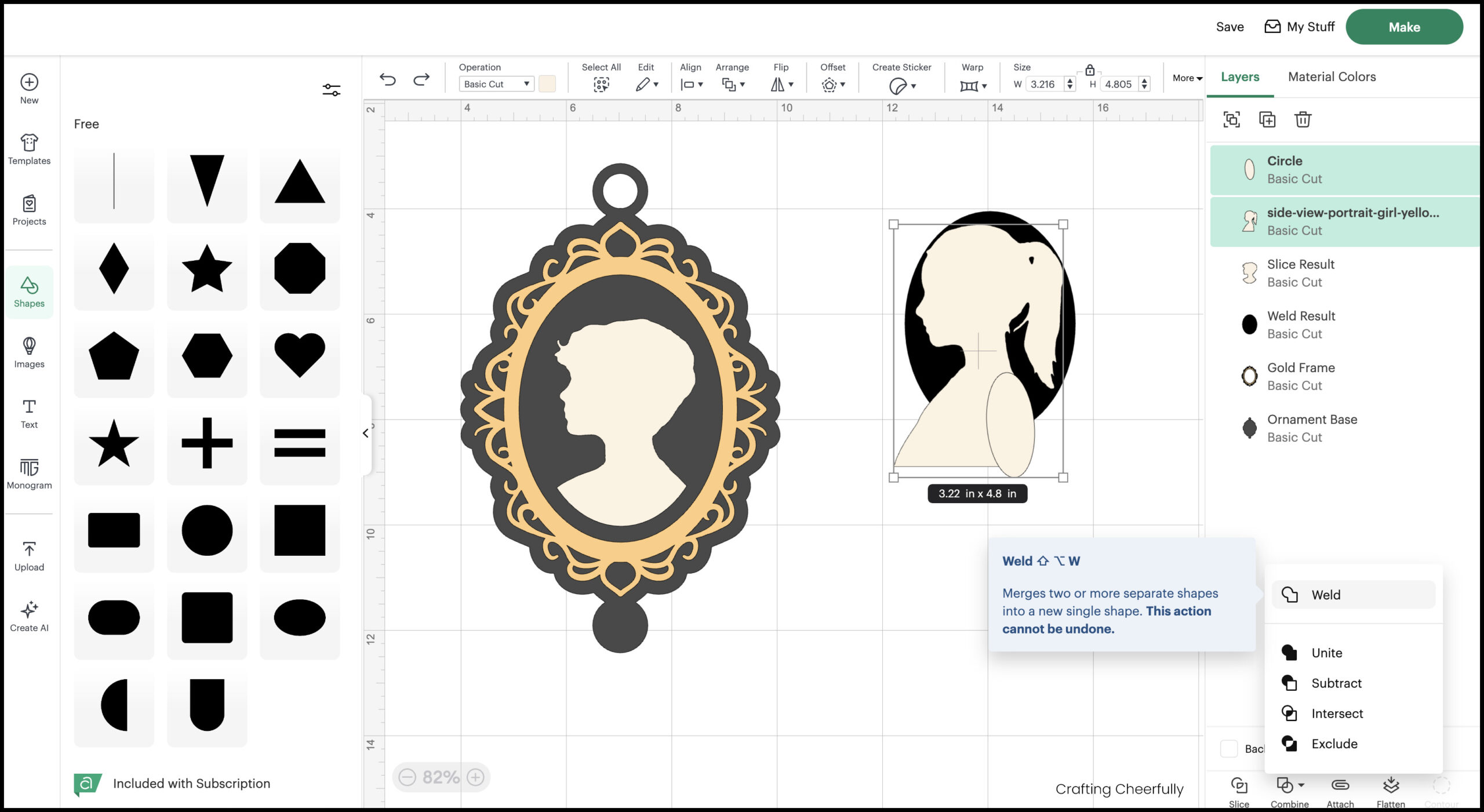Viewport: 1484px width, 812px height.
Task: Switch to the Material Colors tab
Action: click(1332, 77)
